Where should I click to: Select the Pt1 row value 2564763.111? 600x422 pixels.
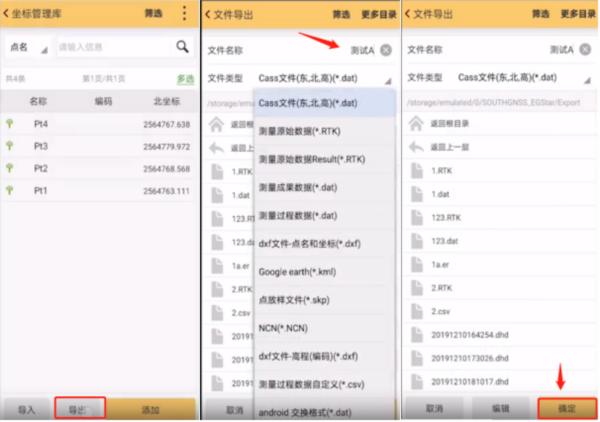(167, 191)
